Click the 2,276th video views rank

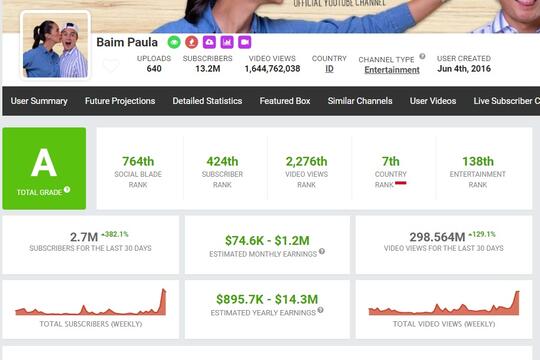[307, 161]
